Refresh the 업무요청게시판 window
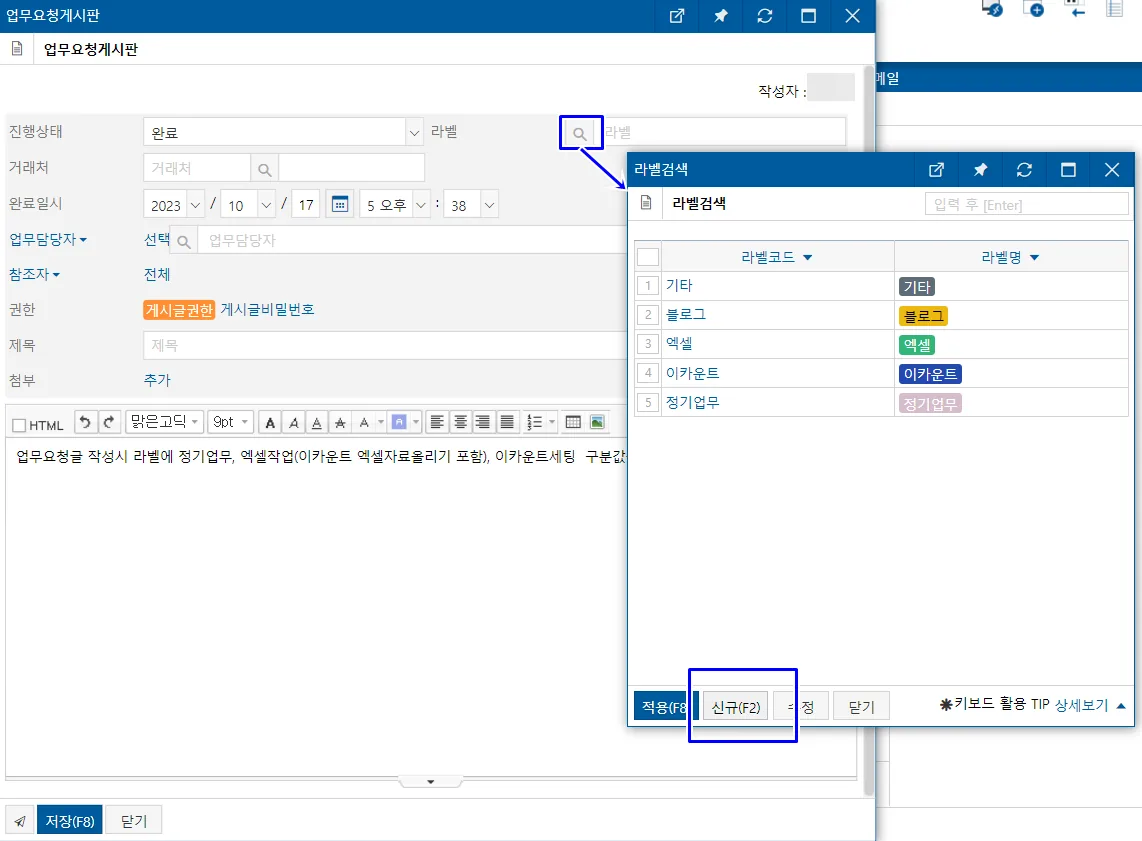The height and width of the screenshot is (841, 1142). tap(765, 16)
